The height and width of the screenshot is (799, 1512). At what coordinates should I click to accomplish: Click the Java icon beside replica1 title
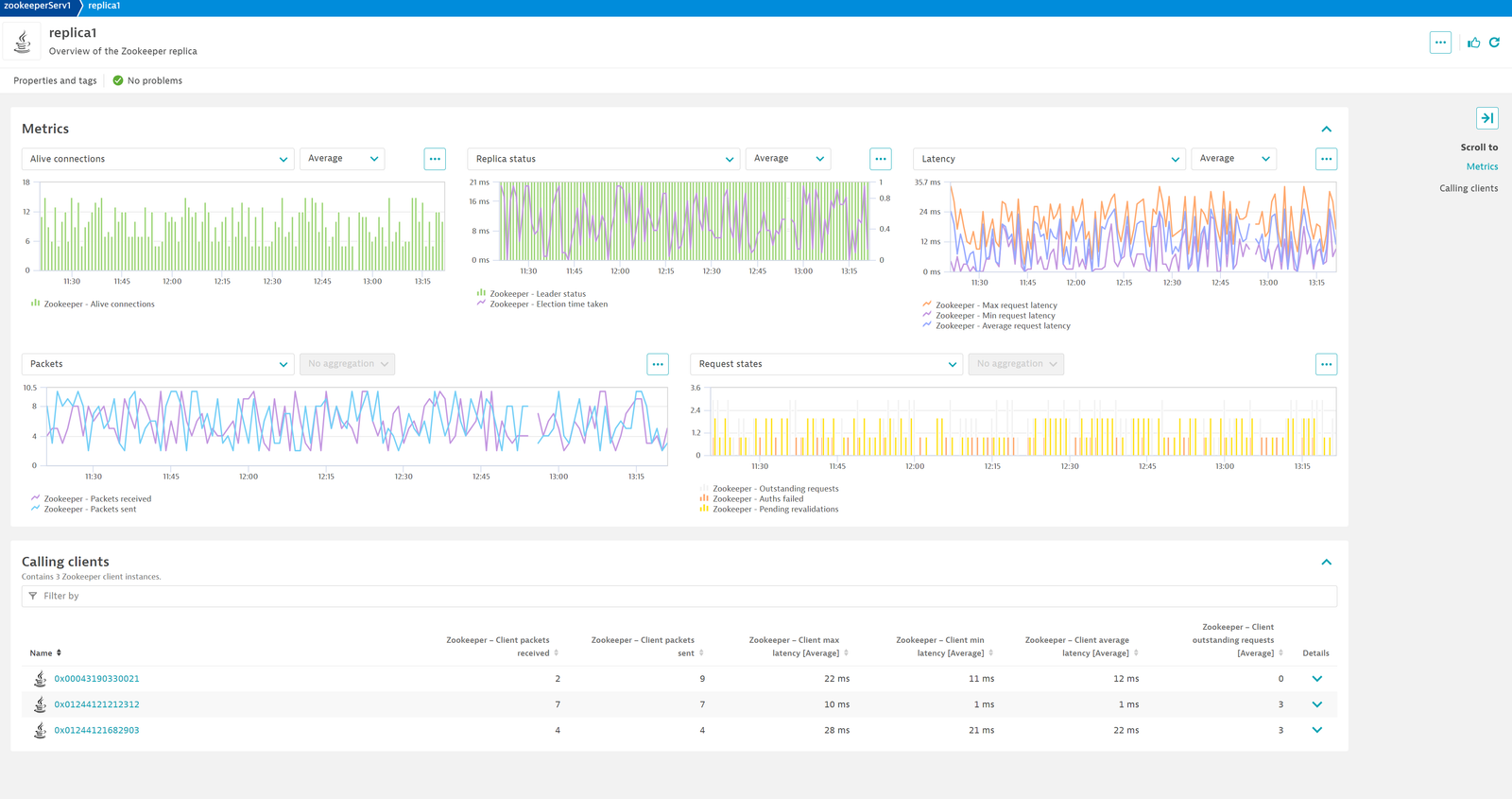pyautogui.click(x=23, y=42)
